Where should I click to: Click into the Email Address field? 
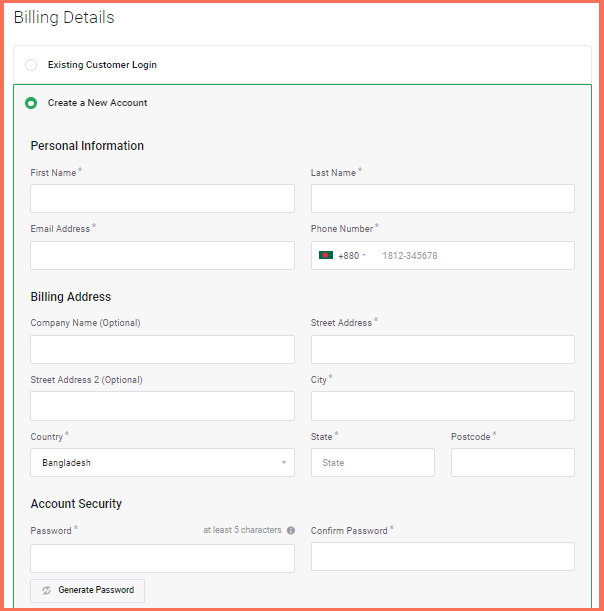(162, 256)
